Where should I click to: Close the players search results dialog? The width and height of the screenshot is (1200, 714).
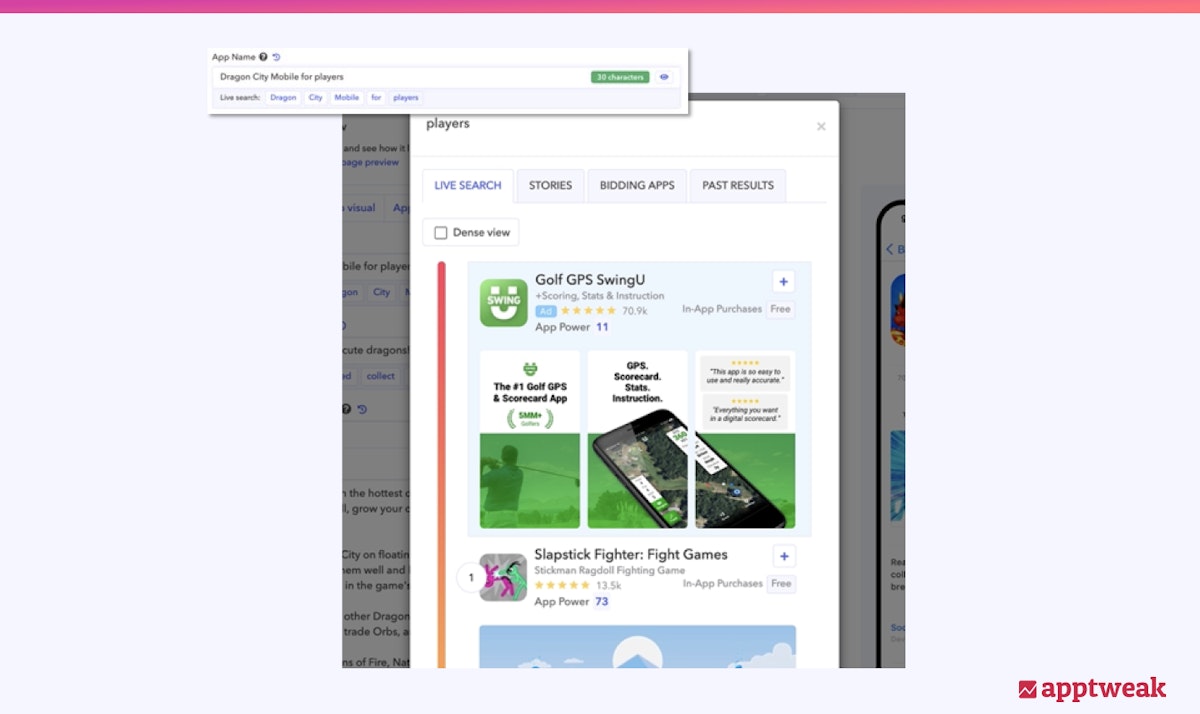(821, 127)
